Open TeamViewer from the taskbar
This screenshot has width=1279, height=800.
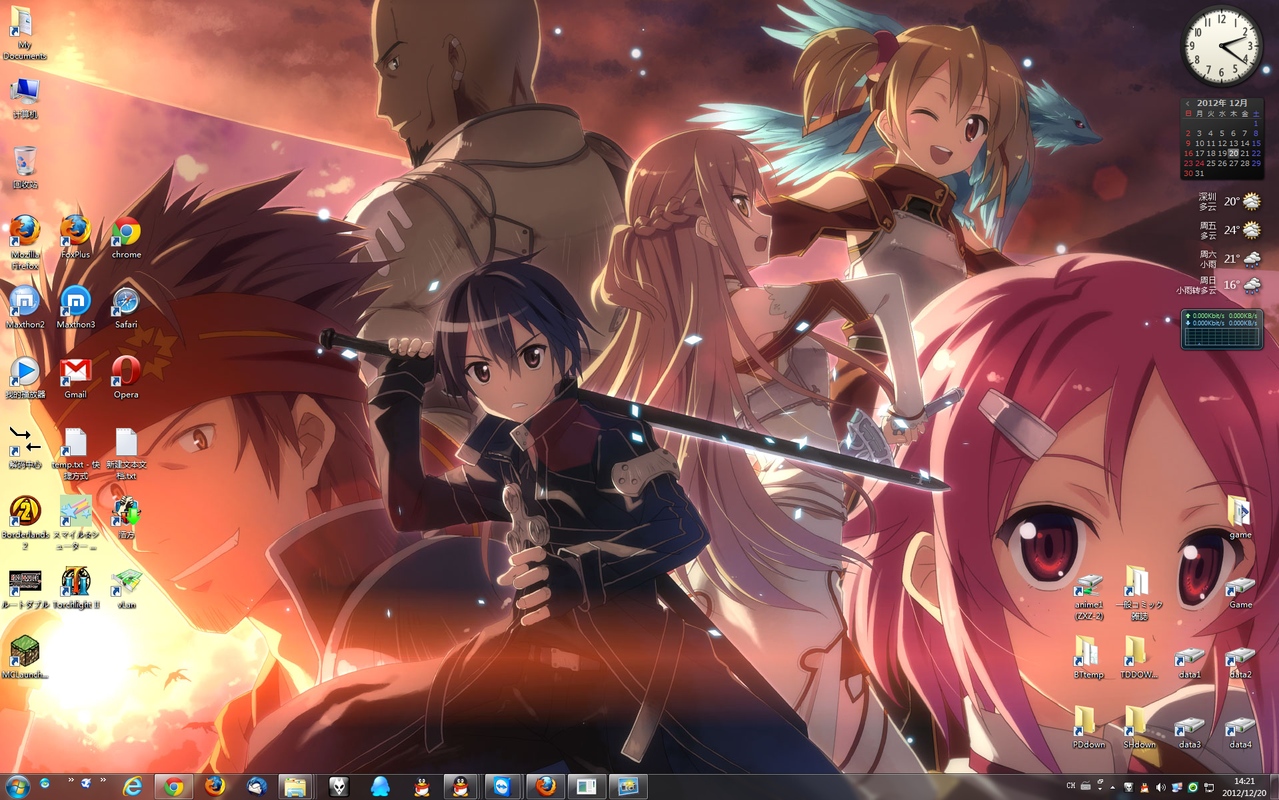pyautogui.click(x=502, y=786)
